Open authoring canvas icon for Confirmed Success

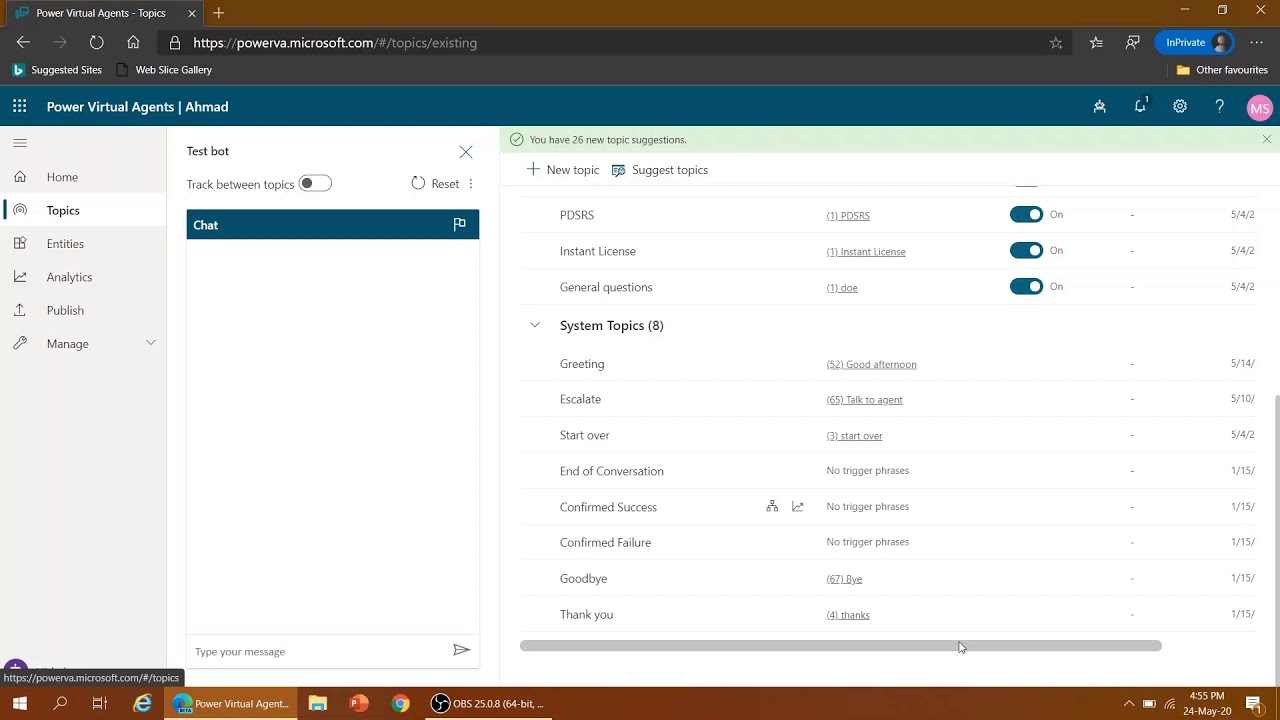coord(772,507)
